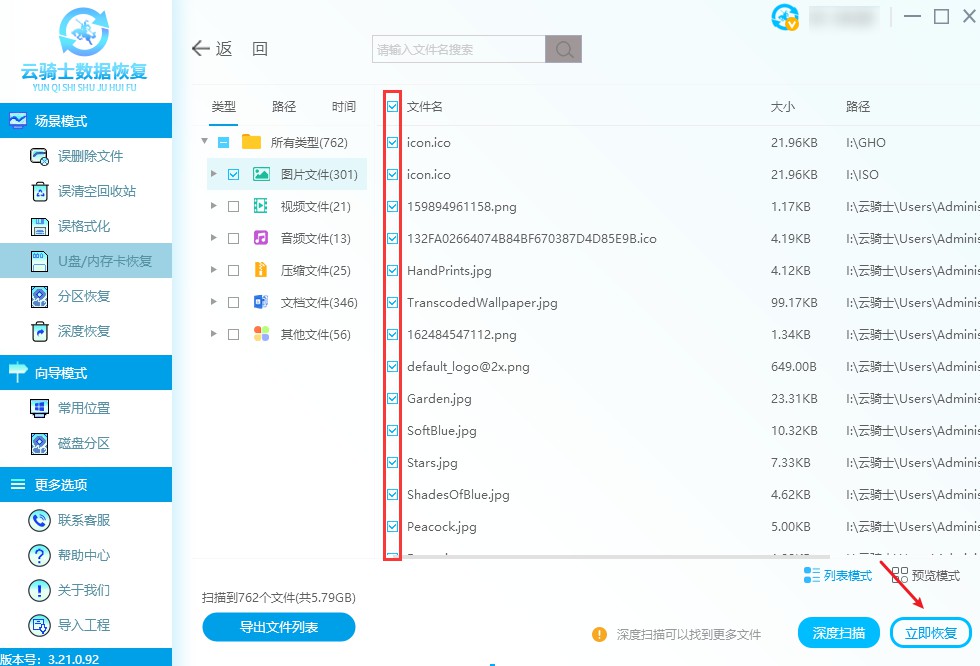Expand the 视频文件 tree node
The image size is (980, 666).
point(213,206)
